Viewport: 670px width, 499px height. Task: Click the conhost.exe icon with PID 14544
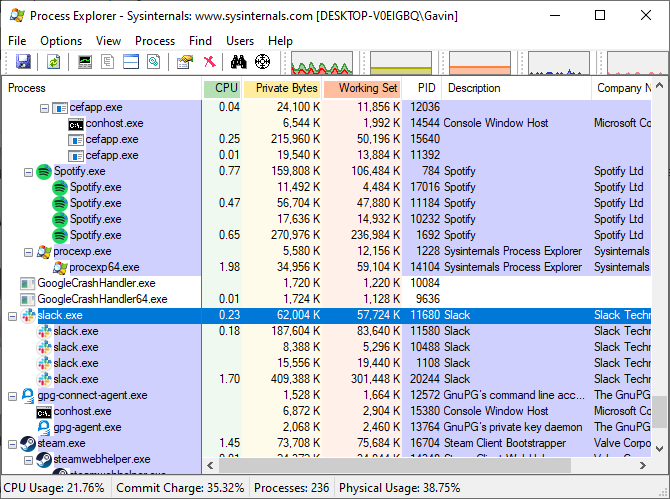(76, 124)
